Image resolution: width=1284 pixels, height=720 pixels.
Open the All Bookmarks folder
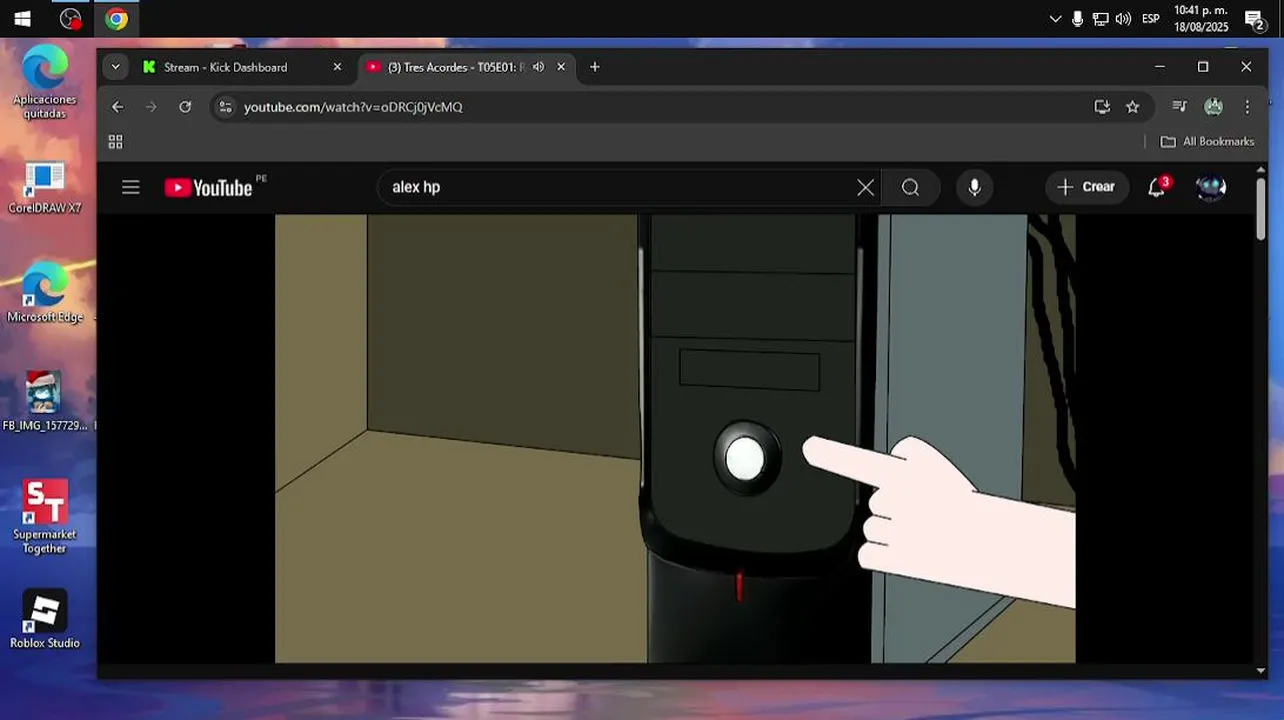[1207, 142]
